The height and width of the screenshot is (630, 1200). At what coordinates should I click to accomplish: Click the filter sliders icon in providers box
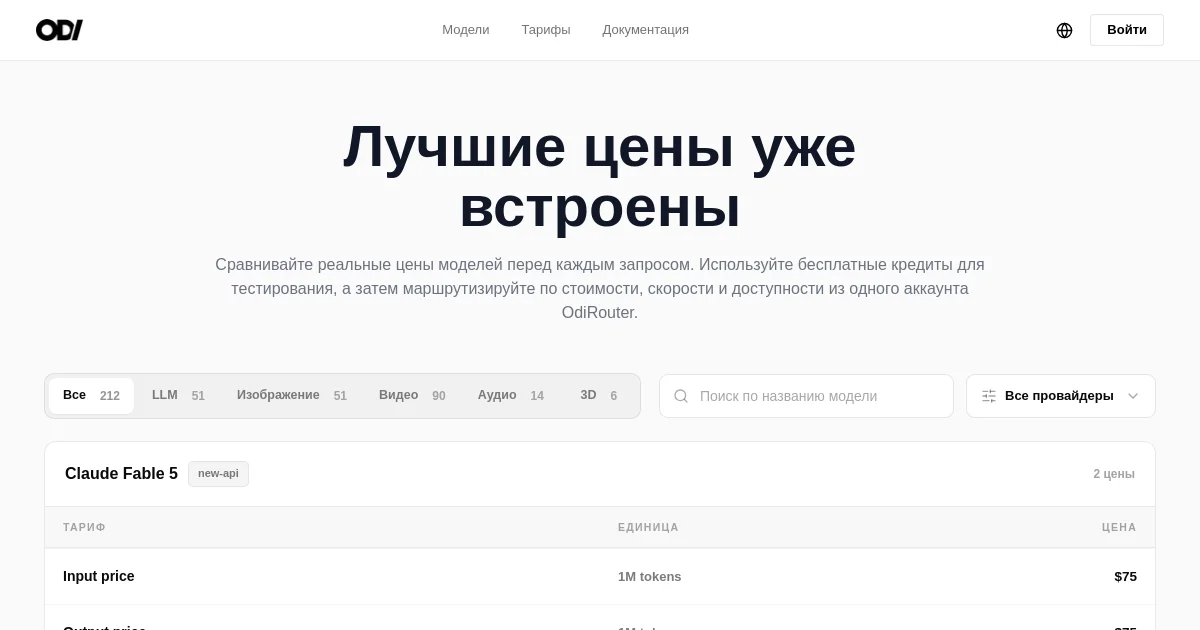[x=989, y=396]
